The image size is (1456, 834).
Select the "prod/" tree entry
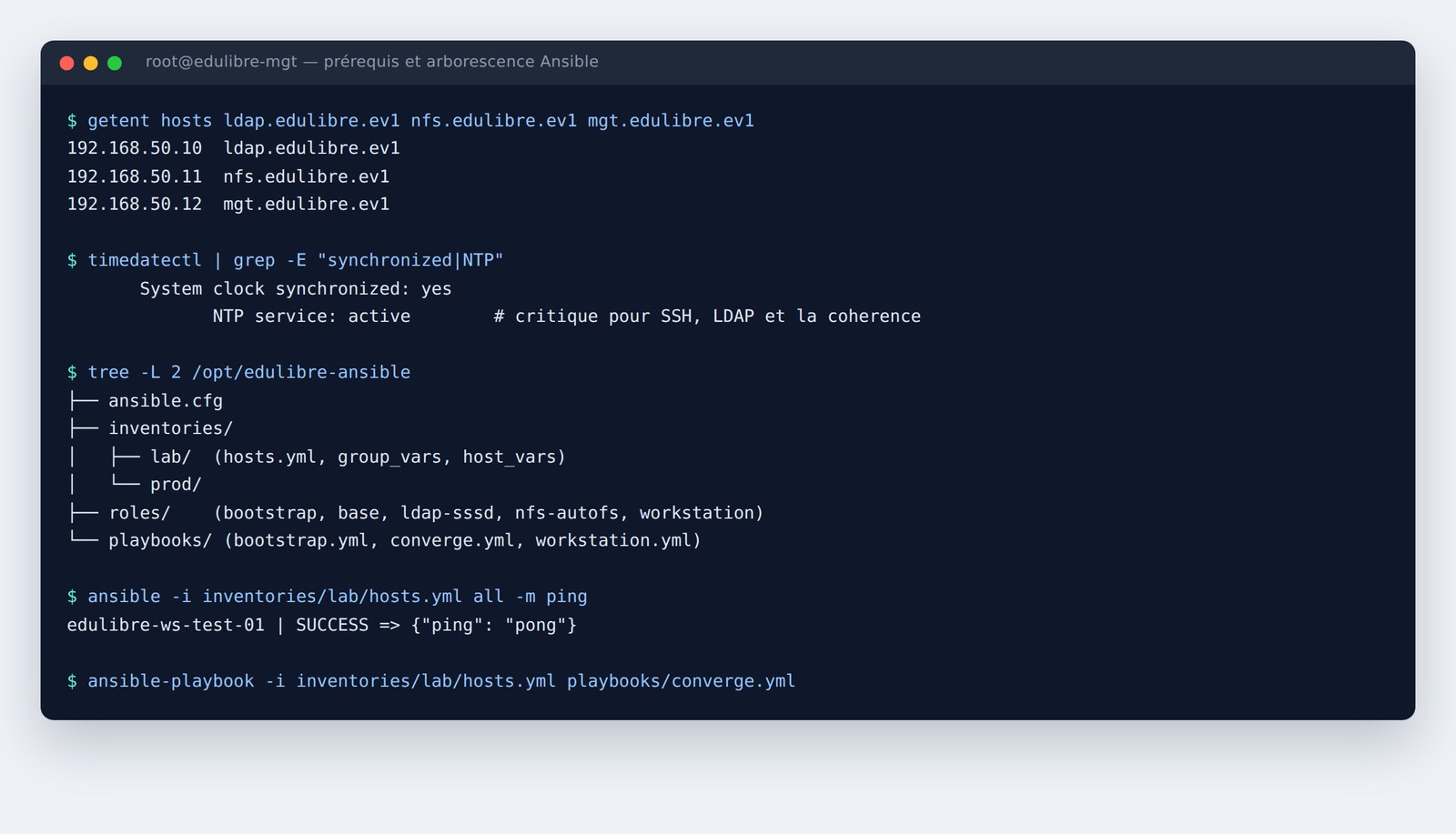pos(176,485)
